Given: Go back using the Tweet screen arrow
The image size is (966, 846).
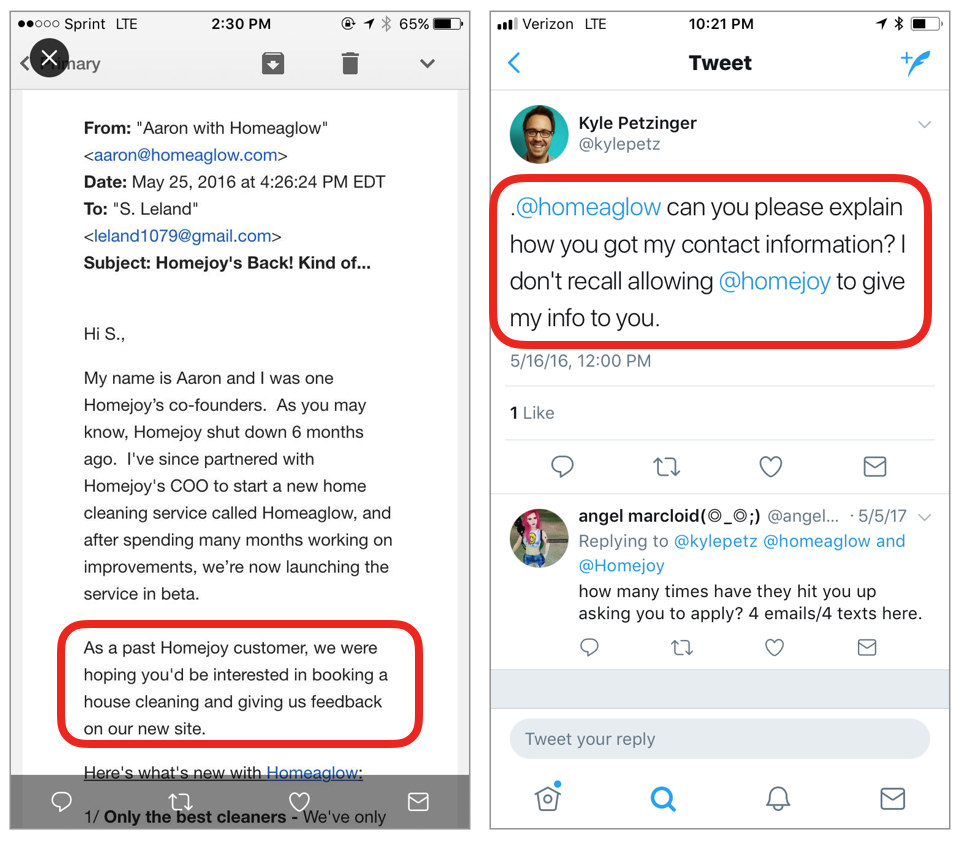Looking at the screenshot, I should click(514, 62).
